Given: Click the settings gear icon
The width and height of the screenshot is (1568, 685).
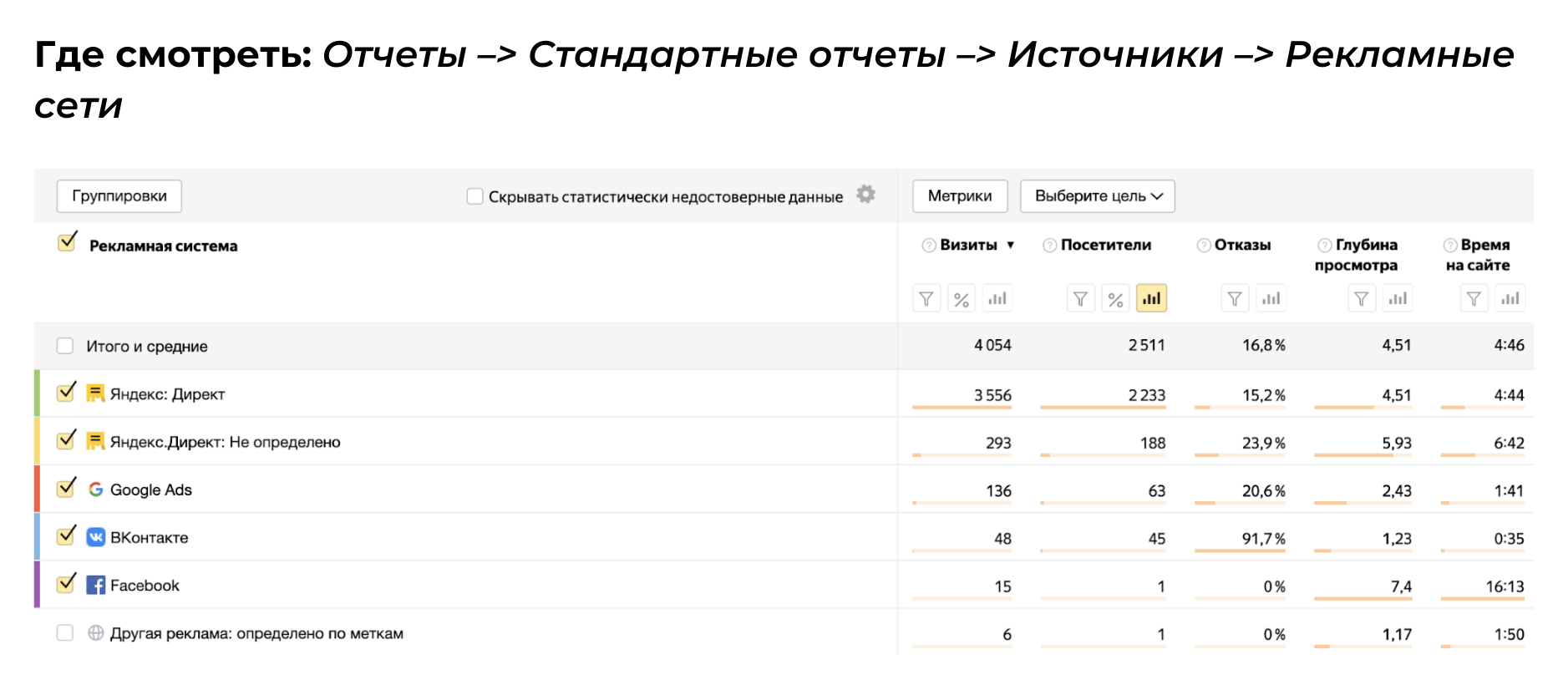Looking at the screenshot, I should (x=866, y=195).
